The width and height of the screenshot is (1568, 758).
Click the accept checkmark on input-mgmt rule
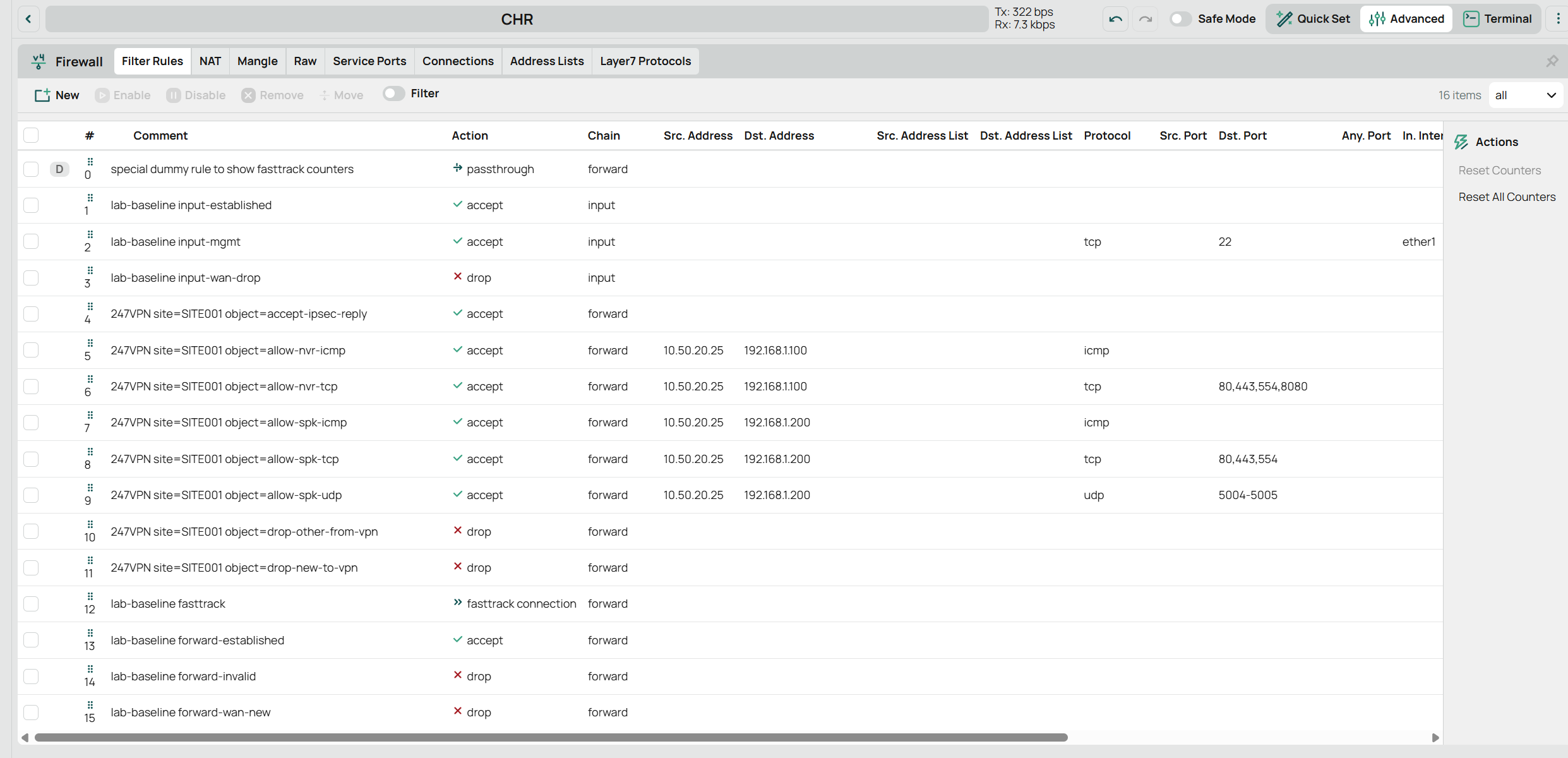458,241
